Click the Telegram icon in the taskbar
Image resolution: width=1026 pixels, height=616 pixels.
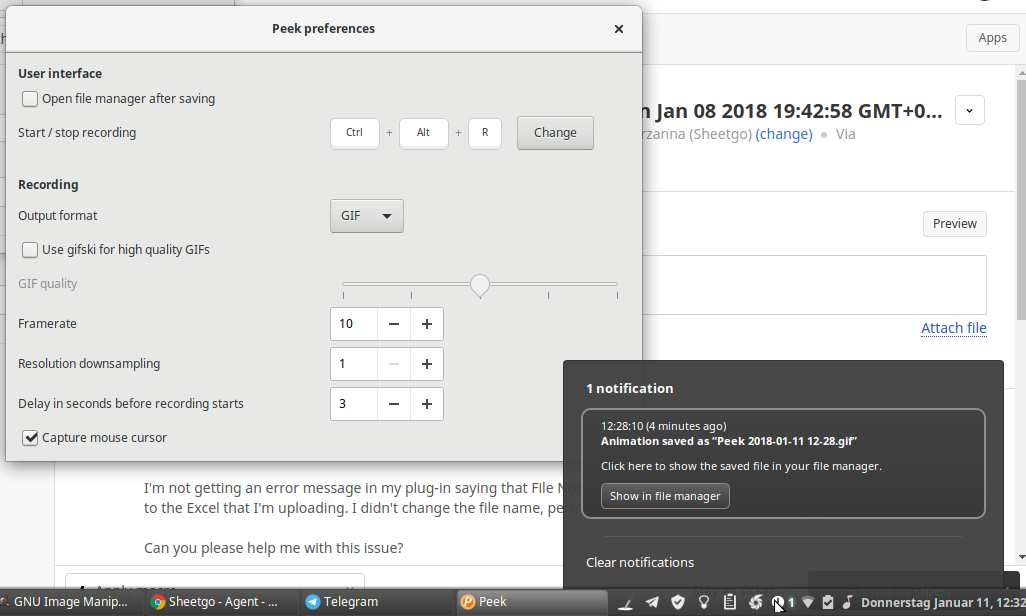(313, 602)
